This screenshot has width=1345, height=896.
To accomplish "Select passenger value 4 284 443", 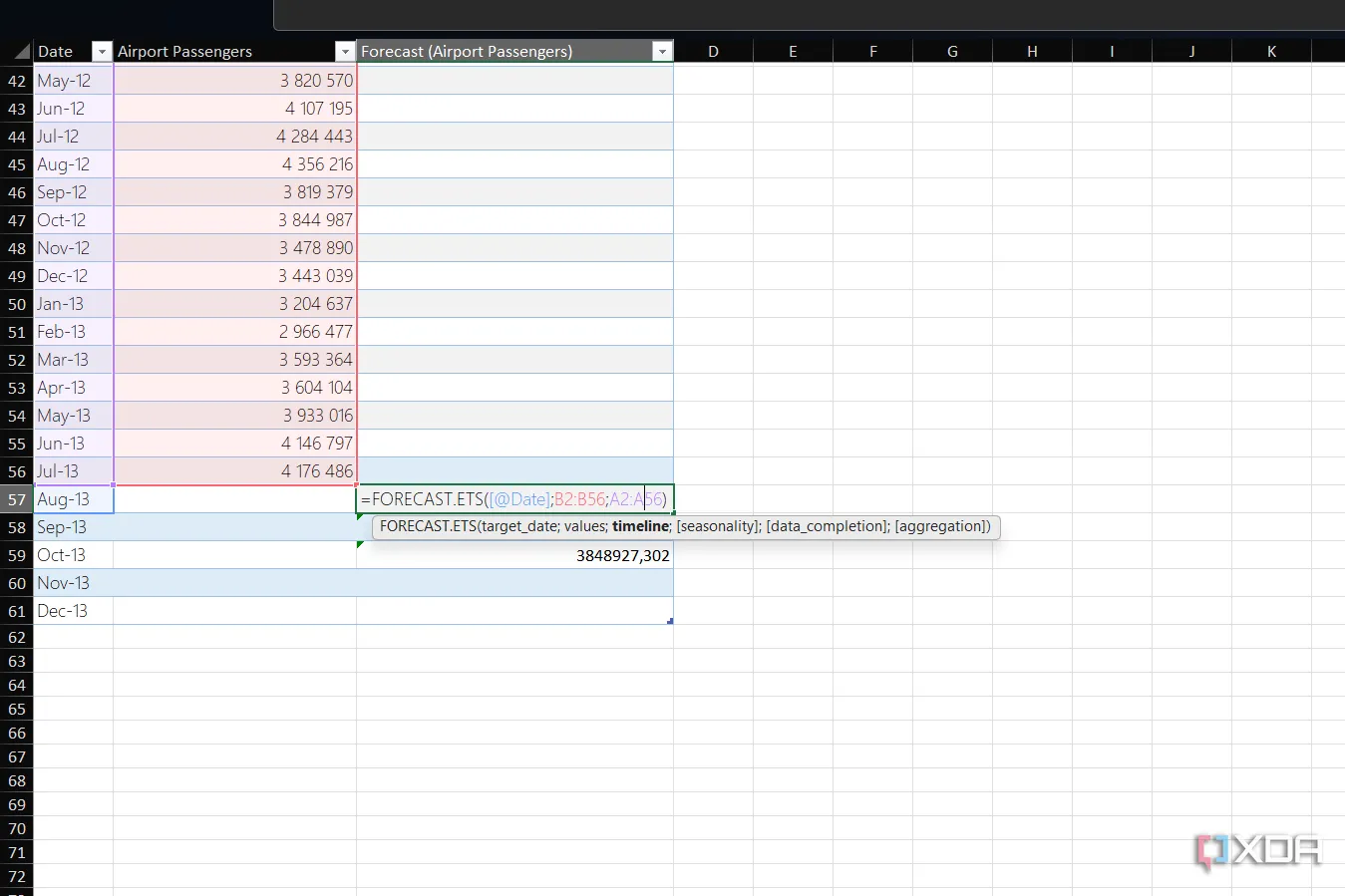I will pyautogui.click(x=235, y=137).
